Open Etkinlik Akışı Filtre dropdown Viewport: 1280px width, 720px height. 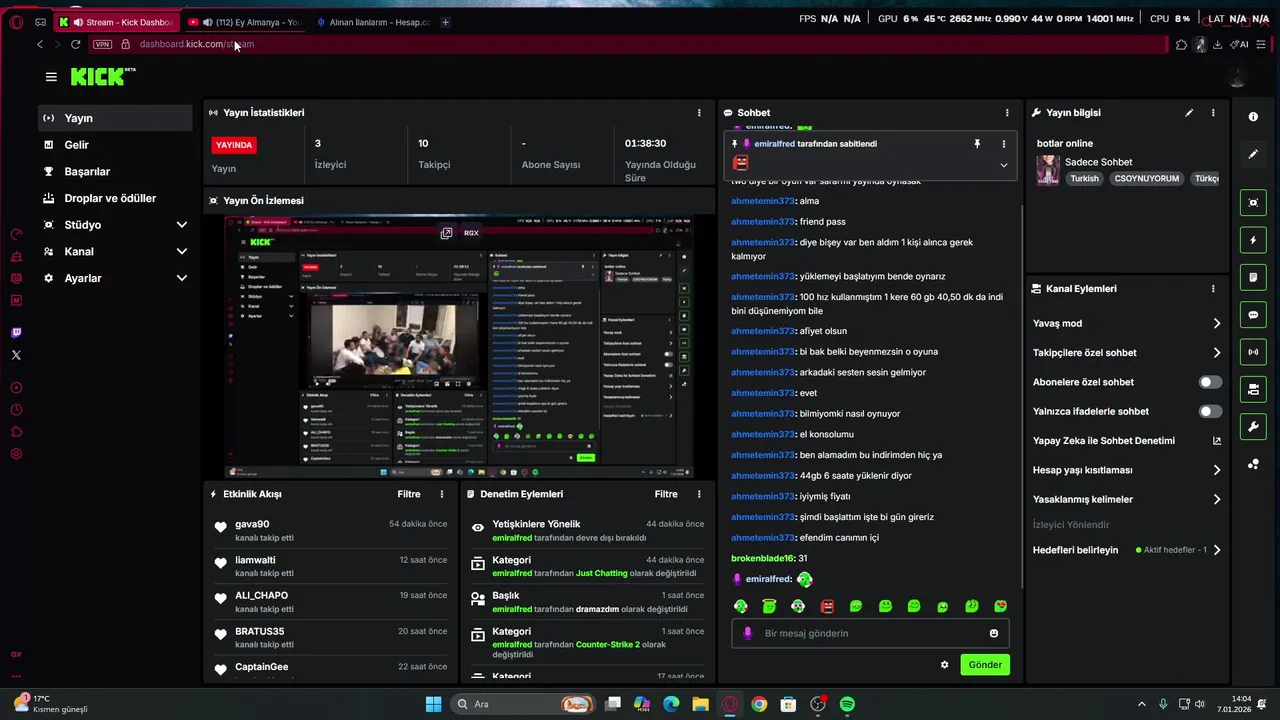click(409, 494)
